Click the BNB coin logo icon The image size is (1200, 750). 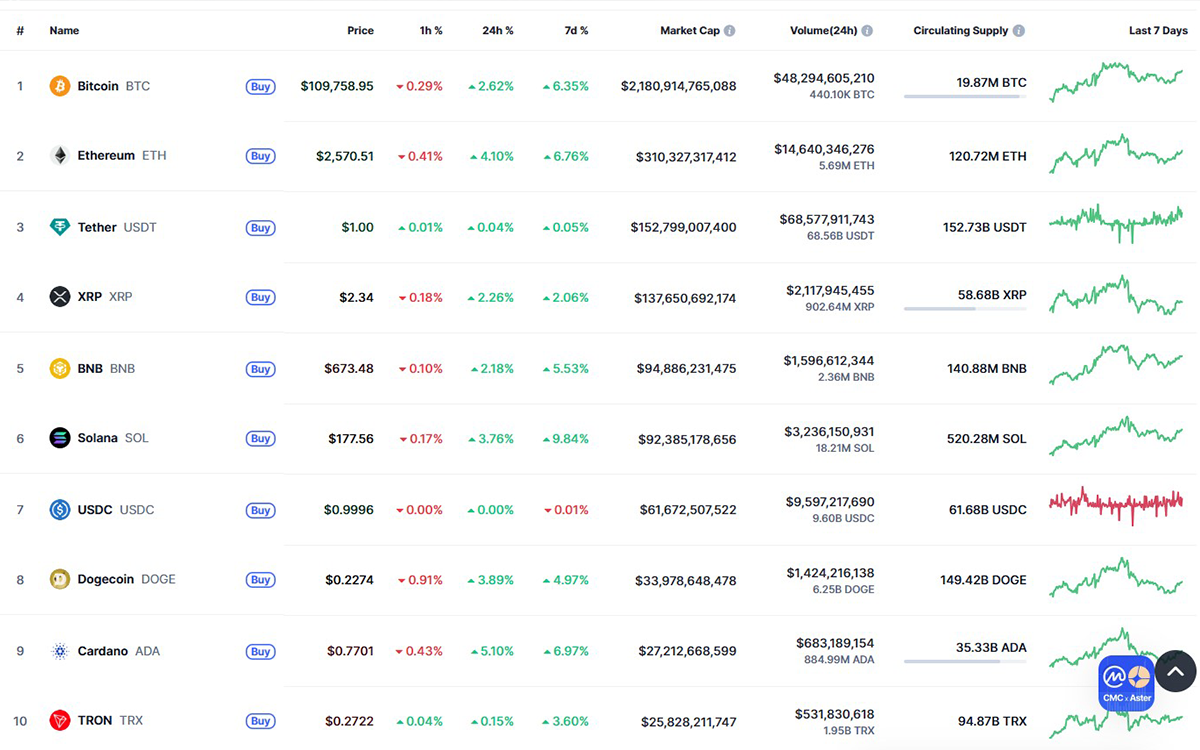(x=60, y=368)
